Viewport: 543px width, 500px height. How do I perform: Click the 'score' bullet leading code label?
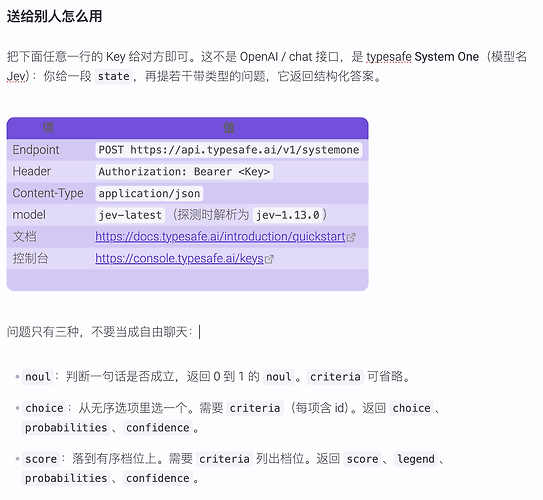pyautogui.click(x=41, y=459)
